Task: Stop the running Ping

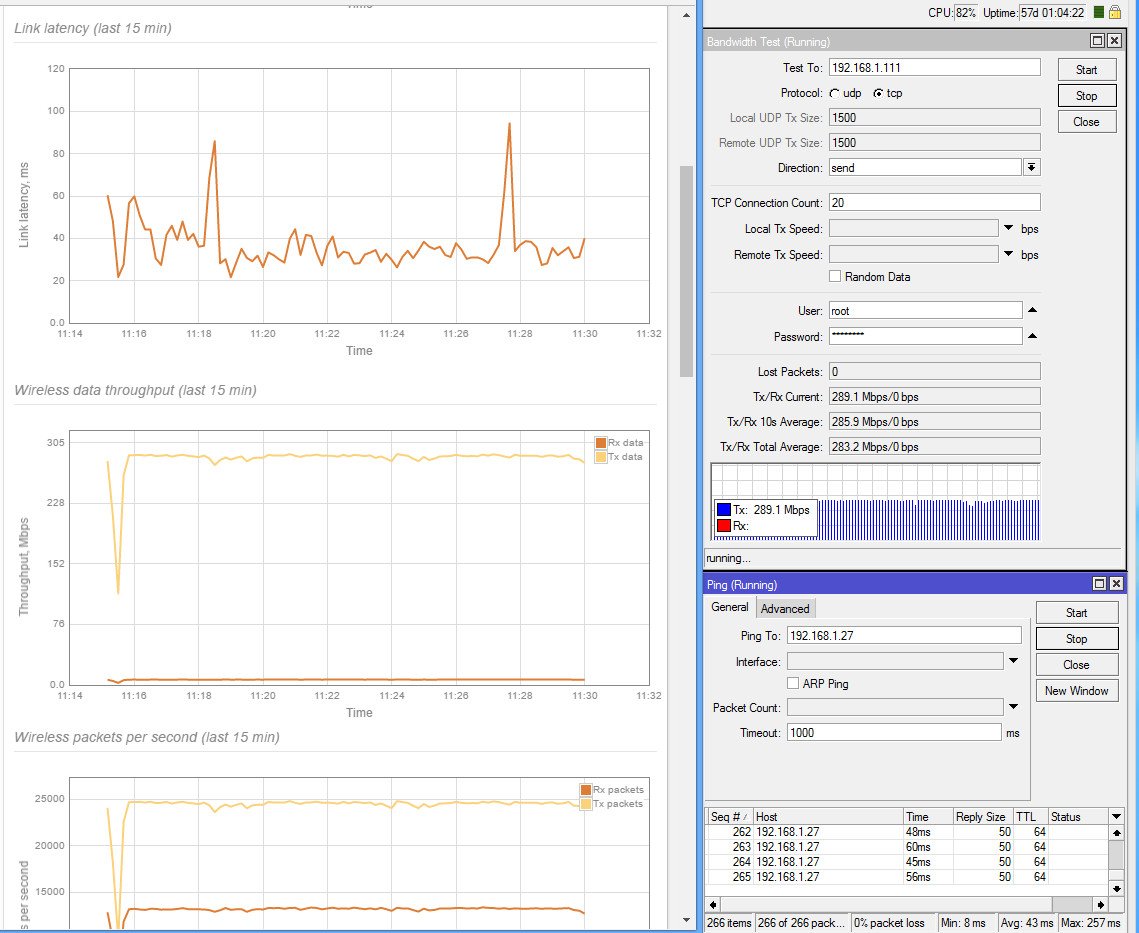Action: point(1077,639)
